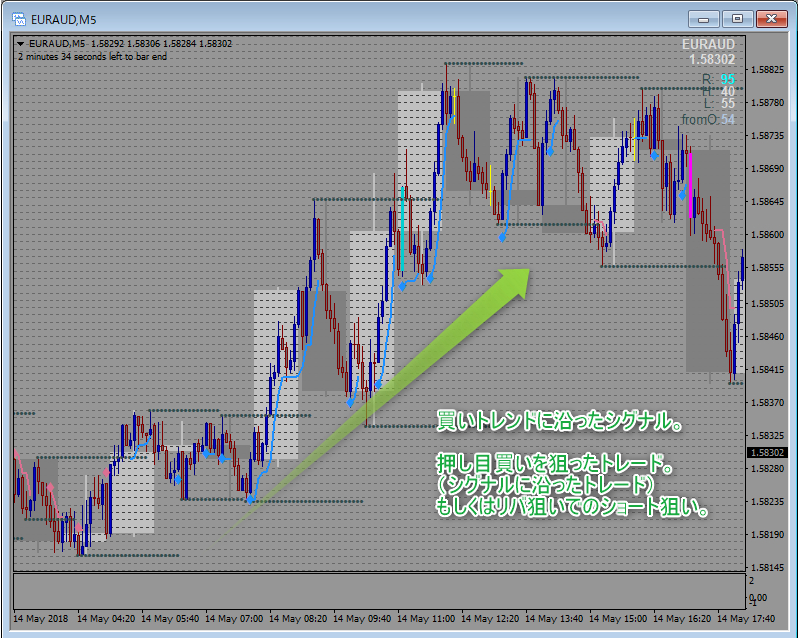Click the 14 May 09:40 time axis label
Image resolution: width=798 pixels, height=638 pixels.
[362, 619]
